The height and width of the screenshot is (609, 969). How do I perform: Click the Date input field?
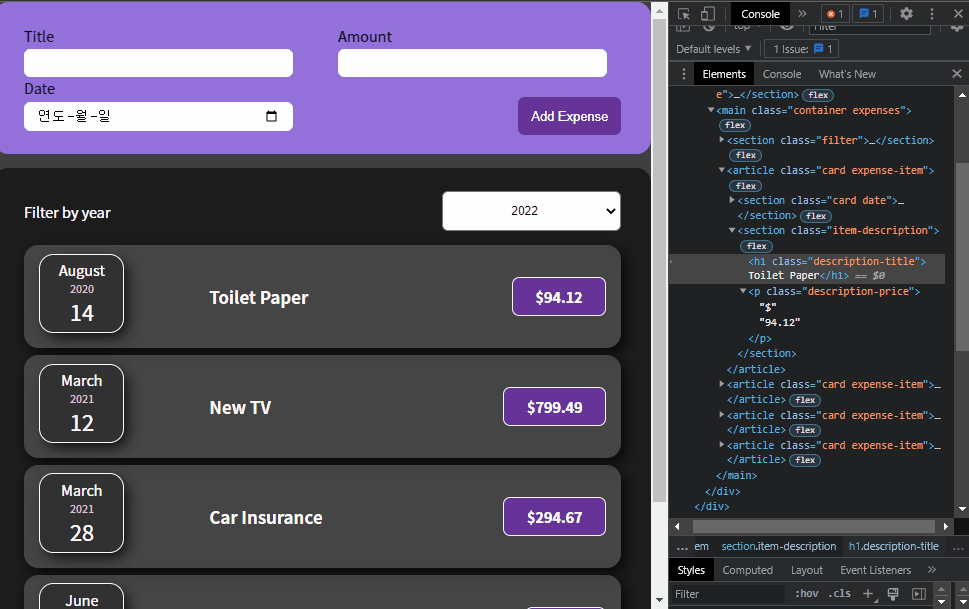(158, 116)
